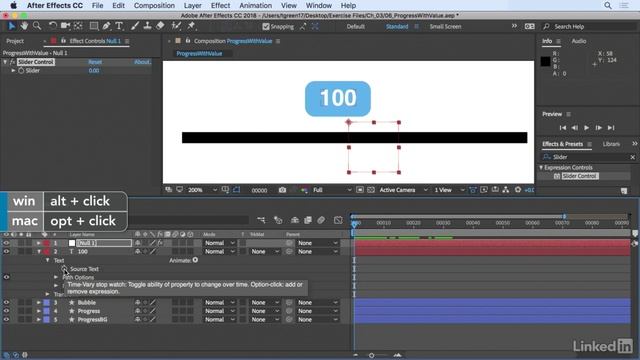This screenshot has height=360, width=640.
Task: Select the Rotation tool
Action: click(53, 26)
